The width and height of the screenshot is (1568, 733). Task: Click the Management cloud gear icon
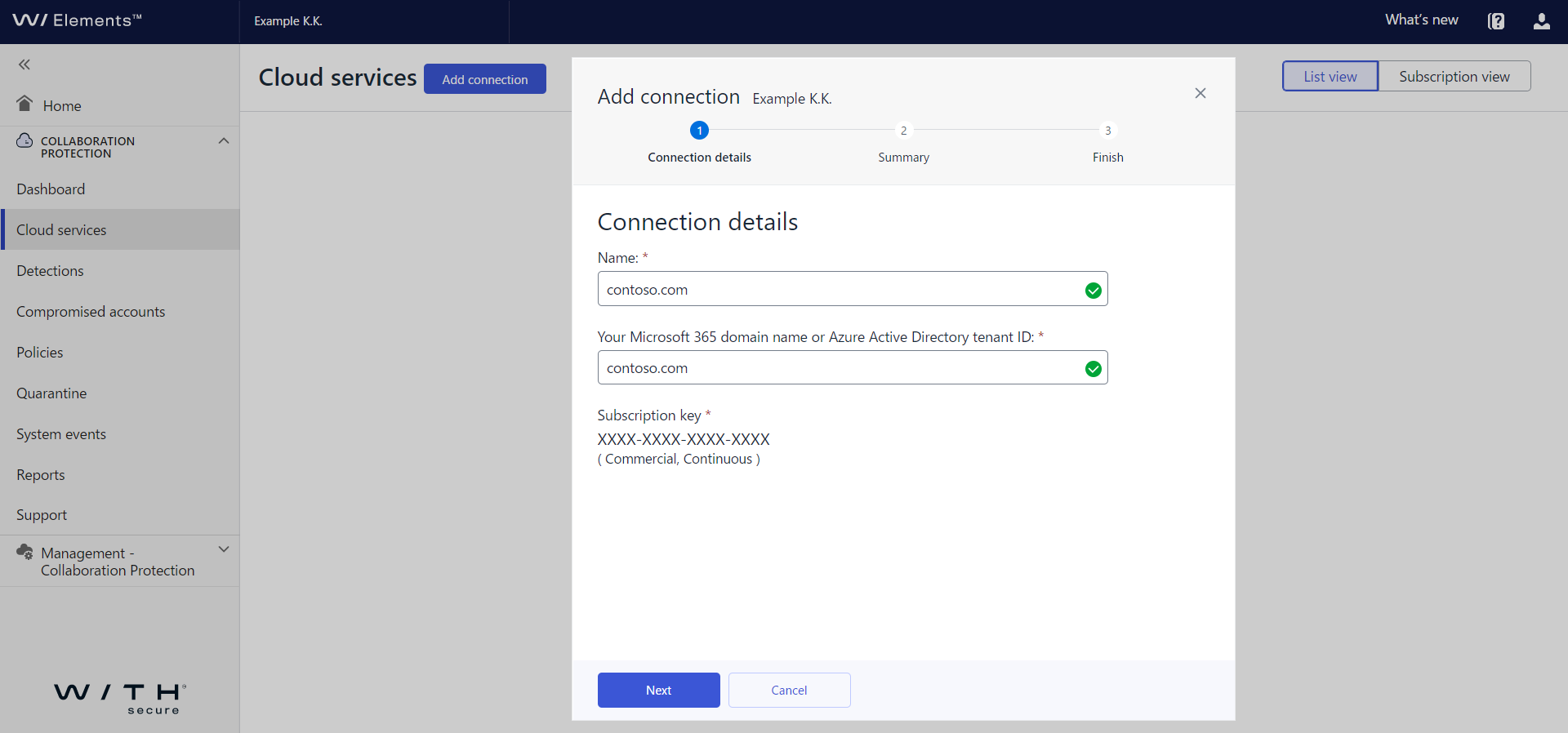tap(24, 552)
